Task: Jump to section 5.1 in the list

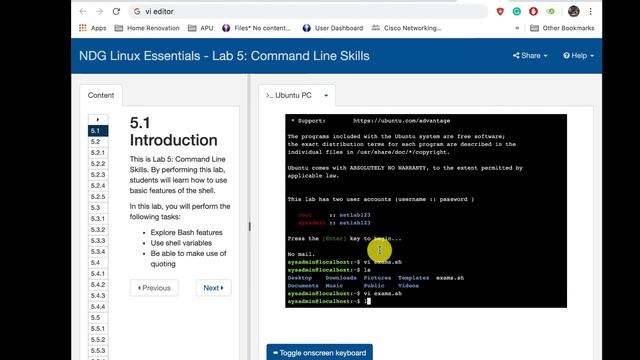Action: (x=98, y=131)
